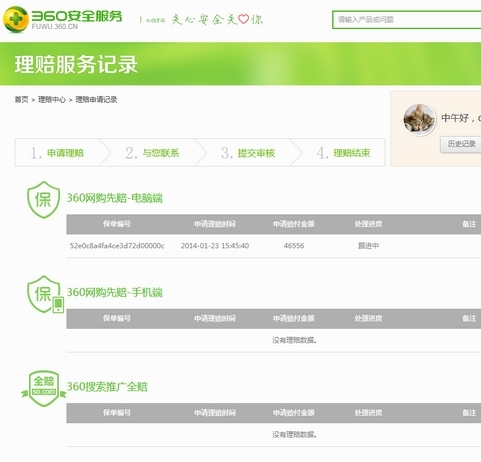Click 保单编号 header in 手机端 table
The image size is (481, 462).
pyautogui.click(x=117, y=318)
